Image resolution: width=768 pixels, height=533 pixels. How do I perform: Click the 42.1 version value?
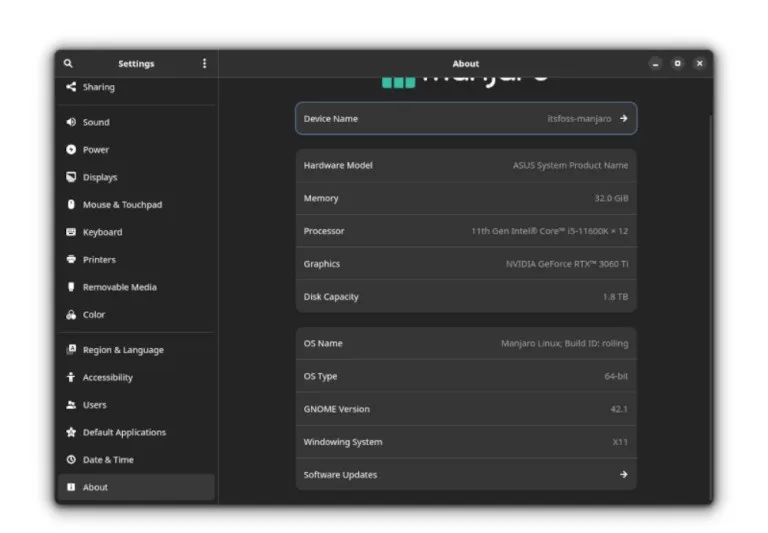point(619,409)
